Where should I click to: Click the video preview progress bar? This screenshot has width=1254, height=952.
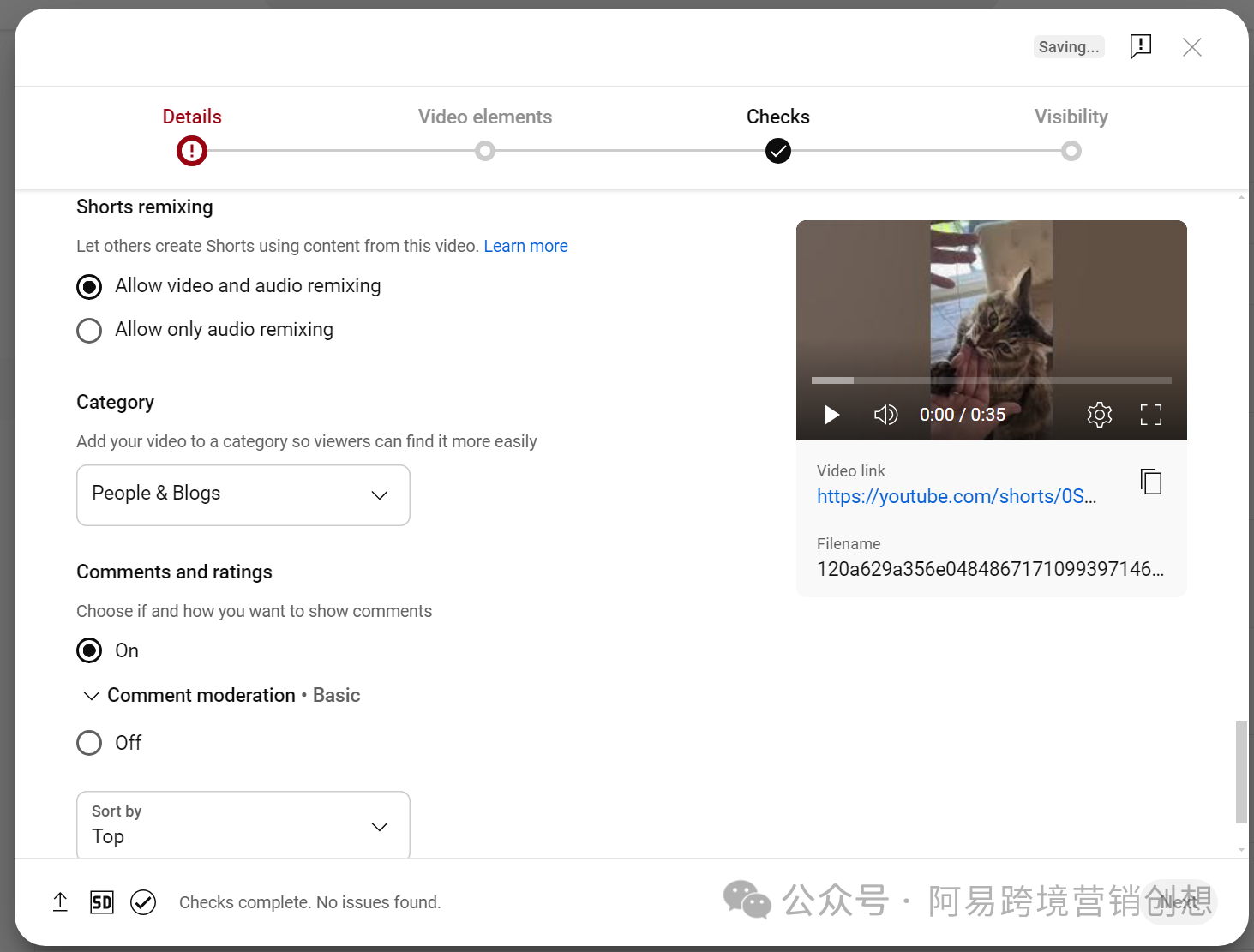(991, 380)
